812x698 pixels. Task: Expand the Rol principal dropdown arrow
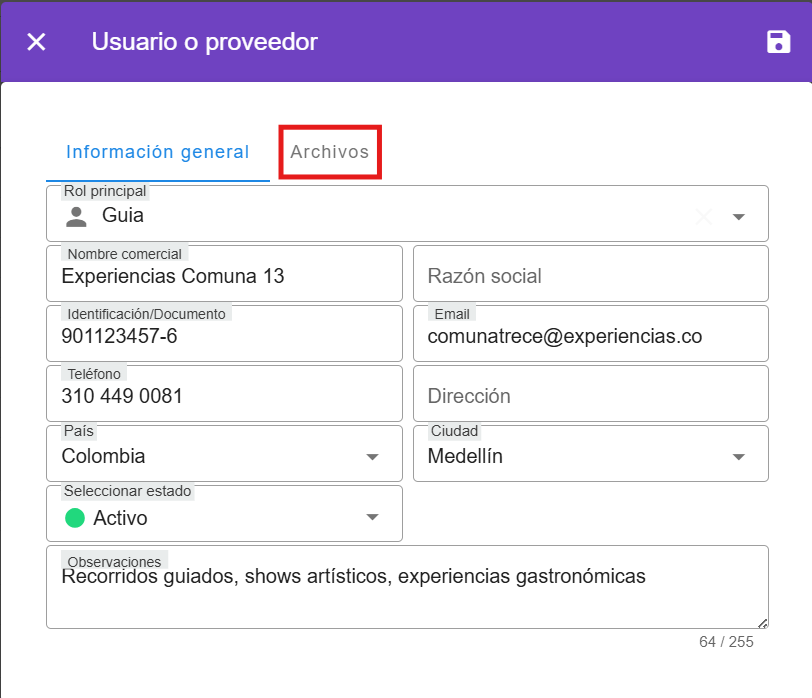(739, 216)
